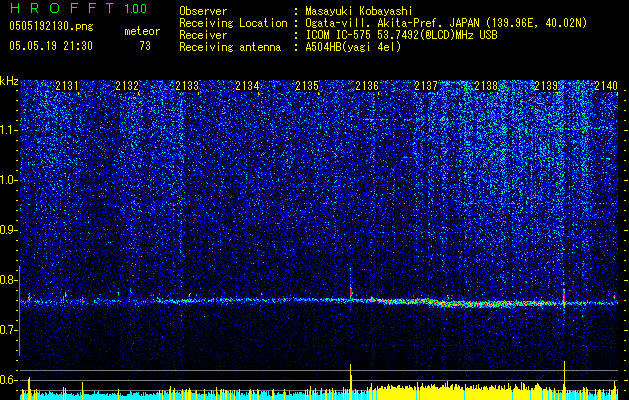Click the 2131 time marker
Screen dimensions: 629x400
click(x=67, y=85)
